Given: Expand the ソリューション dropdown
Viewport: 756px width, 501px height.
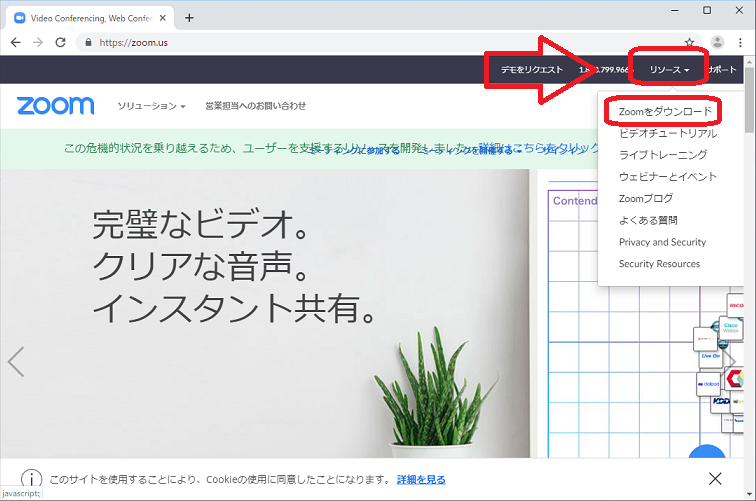Looking at the screenshot, I should point(151,106).
